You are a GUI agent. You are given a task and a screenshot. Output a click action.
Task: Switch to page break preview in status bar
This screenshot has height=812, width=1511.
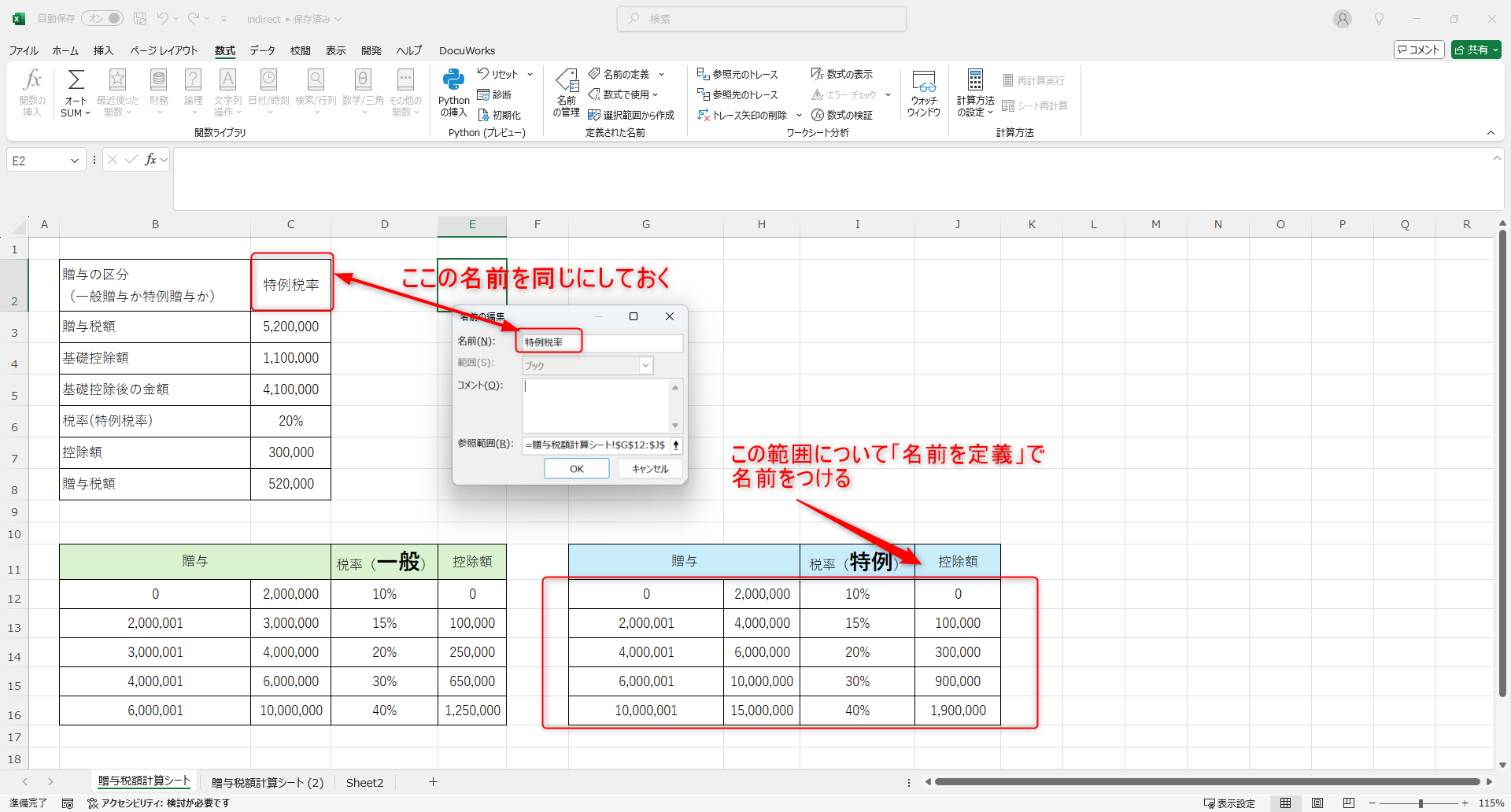click(x=1348, y=803)
